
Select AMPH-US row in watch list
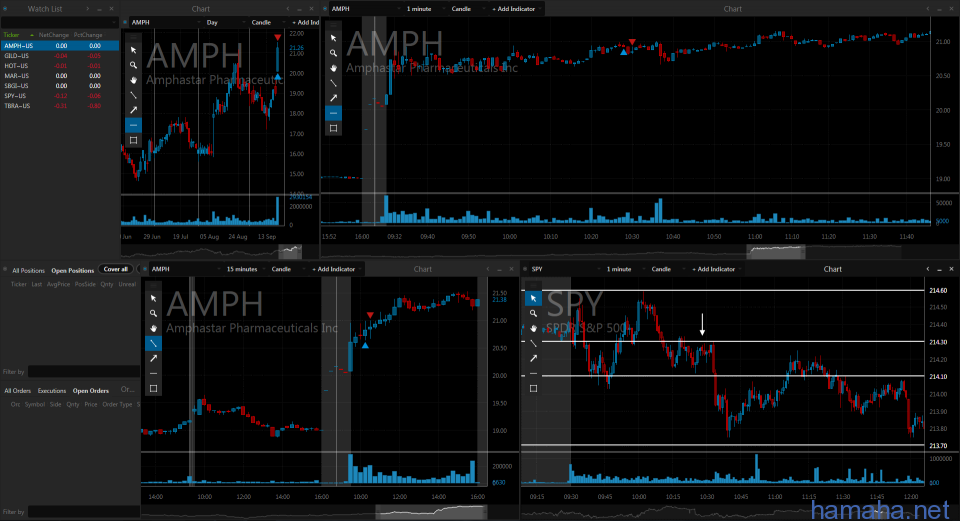point(59,46)
